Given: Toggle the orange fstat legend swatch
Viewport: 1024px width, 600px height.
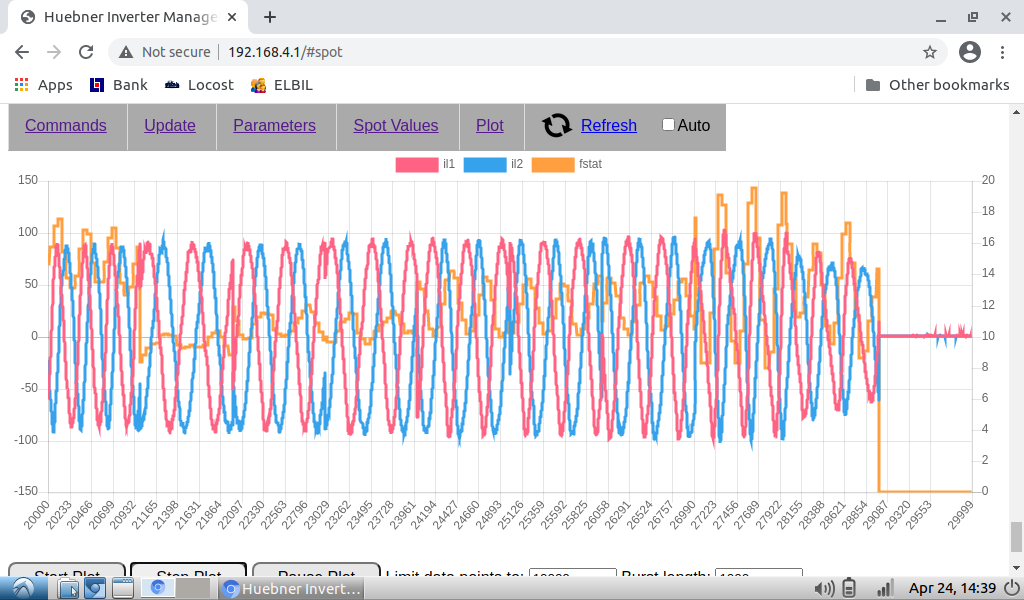Looking at the screenshot, I should (x=552, y=164).
